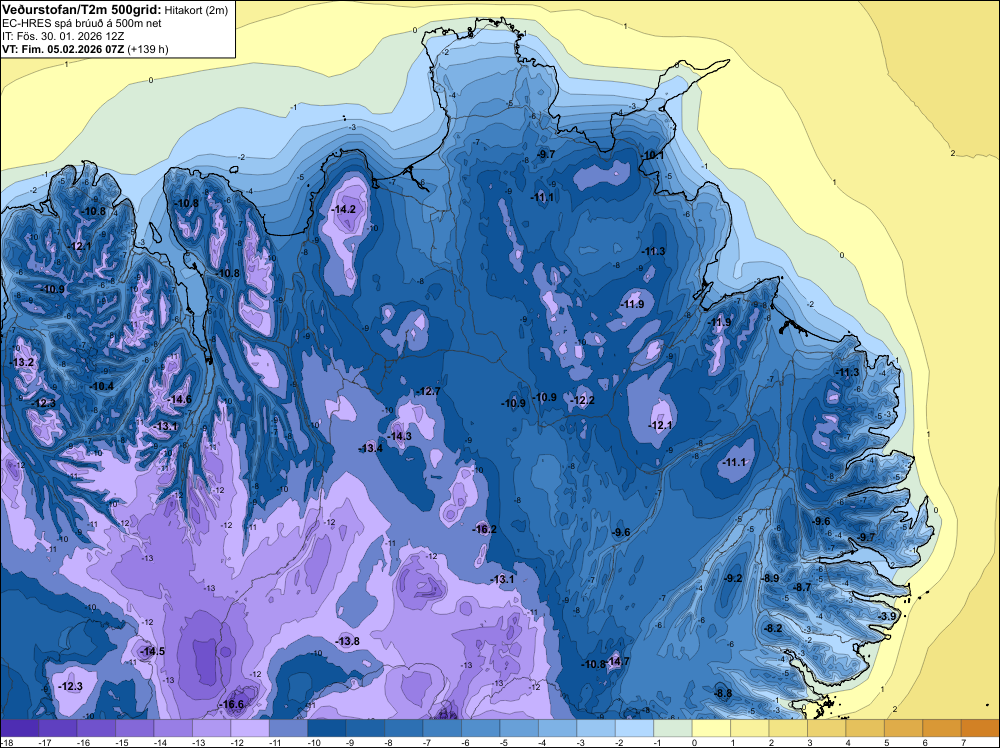The height and width of the screenshot is (748, 1000).
Task: Select legend swatch between 2 and 3
Action: [788, 728]
